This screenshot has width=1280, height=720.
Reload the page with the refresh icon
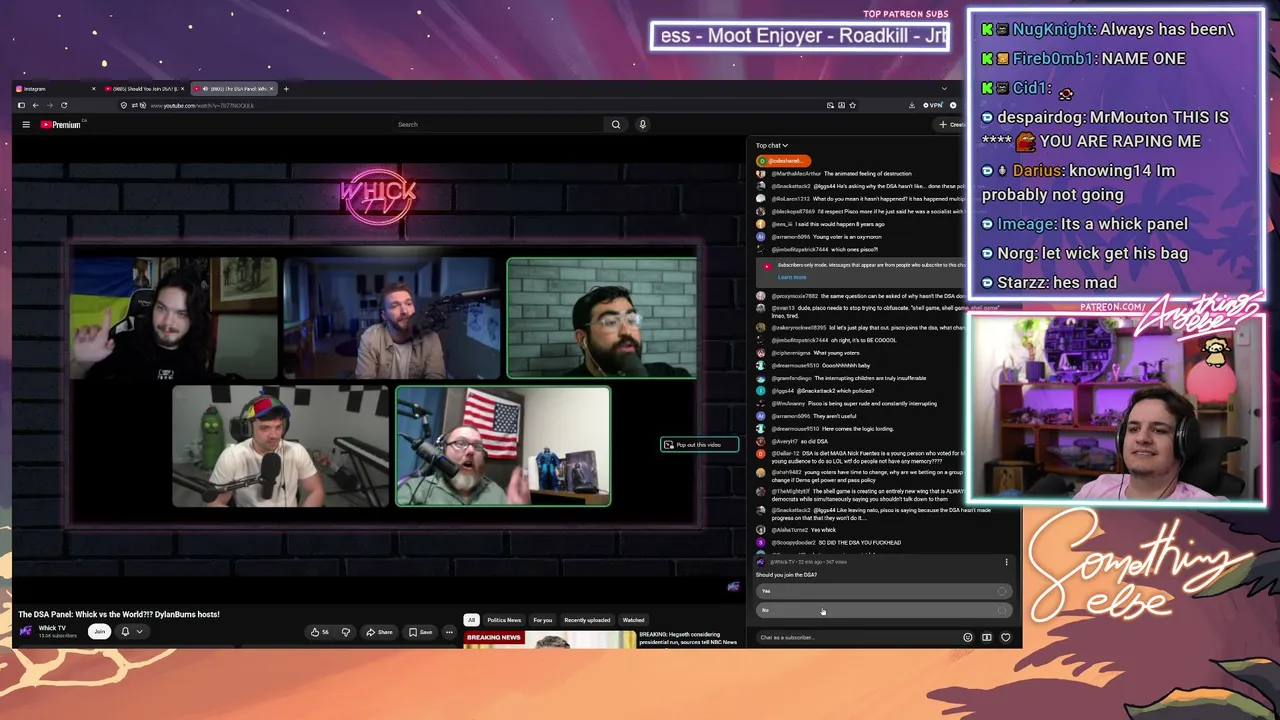click(64, 105)
